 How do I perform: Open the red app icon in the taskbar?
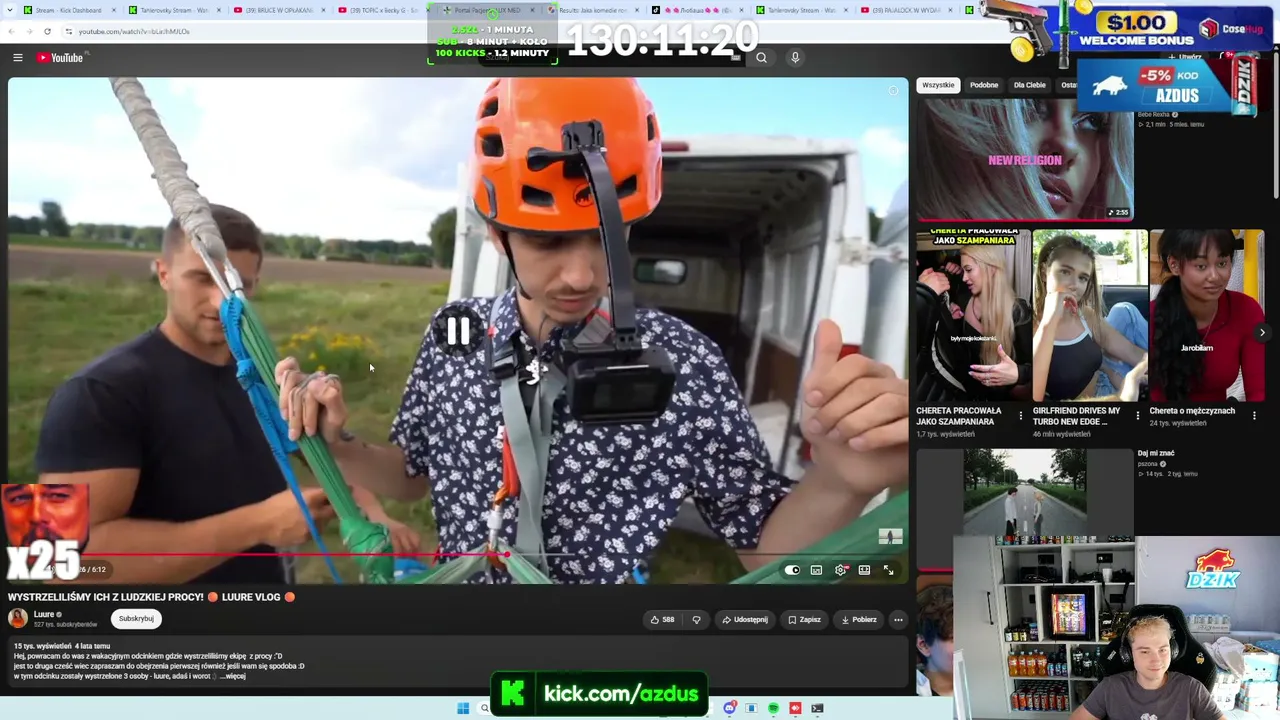coord(795,708)
